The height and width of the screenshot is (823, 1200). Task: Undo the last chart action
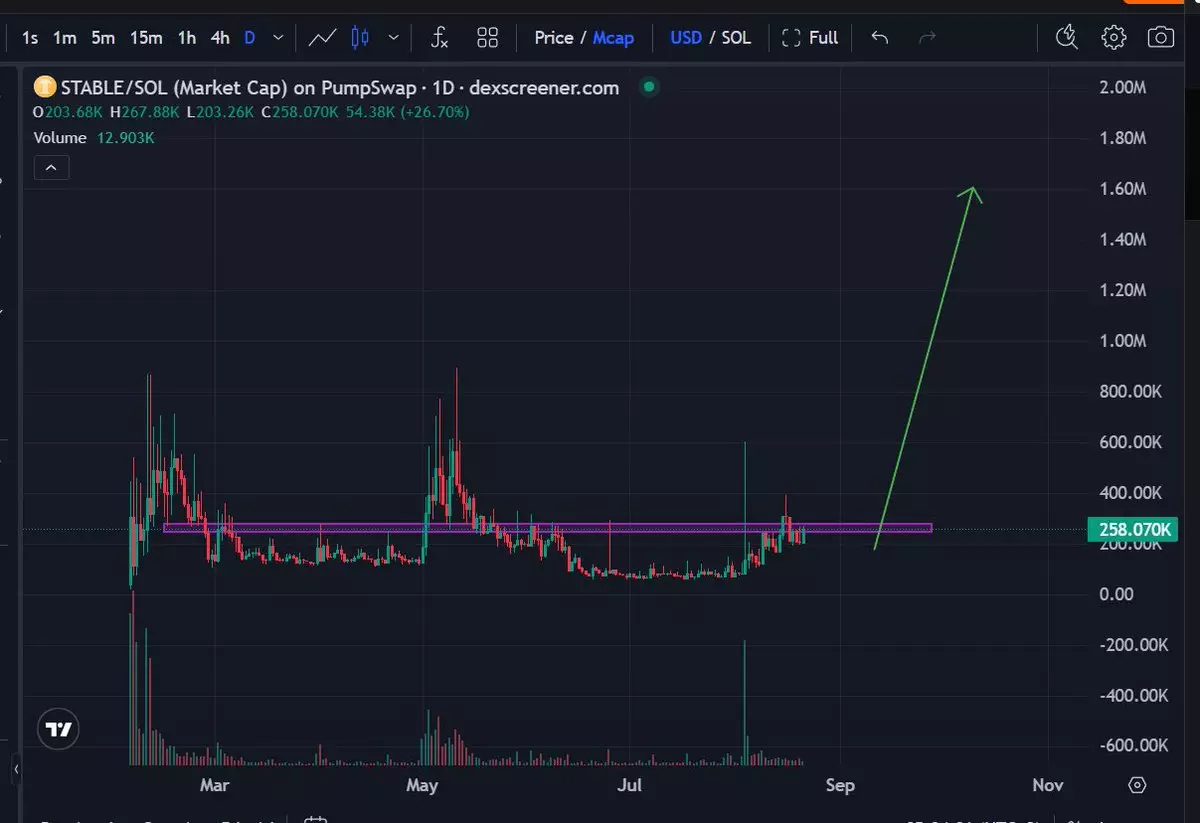(880, 38)
